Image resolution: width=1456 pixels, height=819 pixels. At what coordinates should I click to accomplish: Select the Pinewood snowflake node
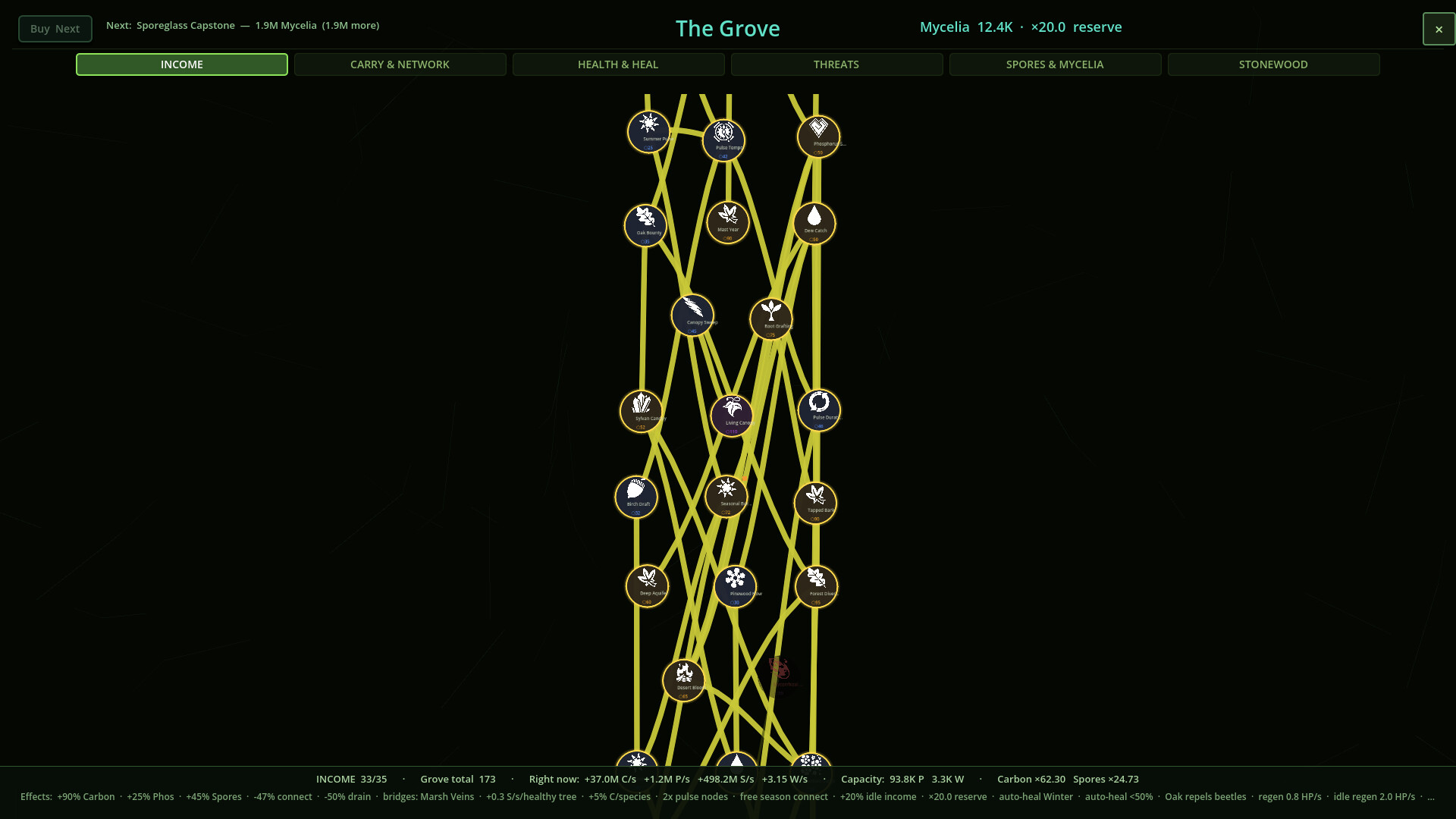click(x=735, y=586)
